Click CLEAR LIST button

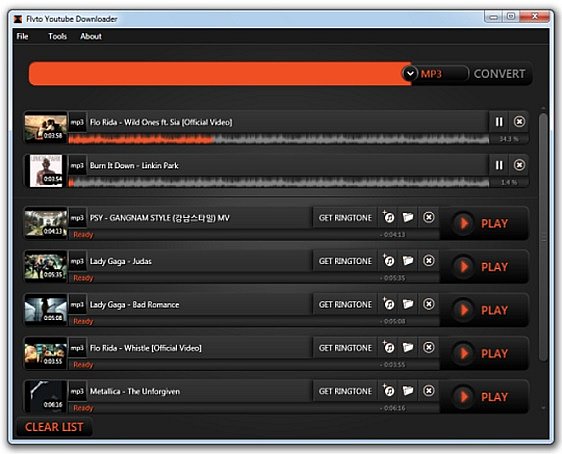click(x=54, y=427)
